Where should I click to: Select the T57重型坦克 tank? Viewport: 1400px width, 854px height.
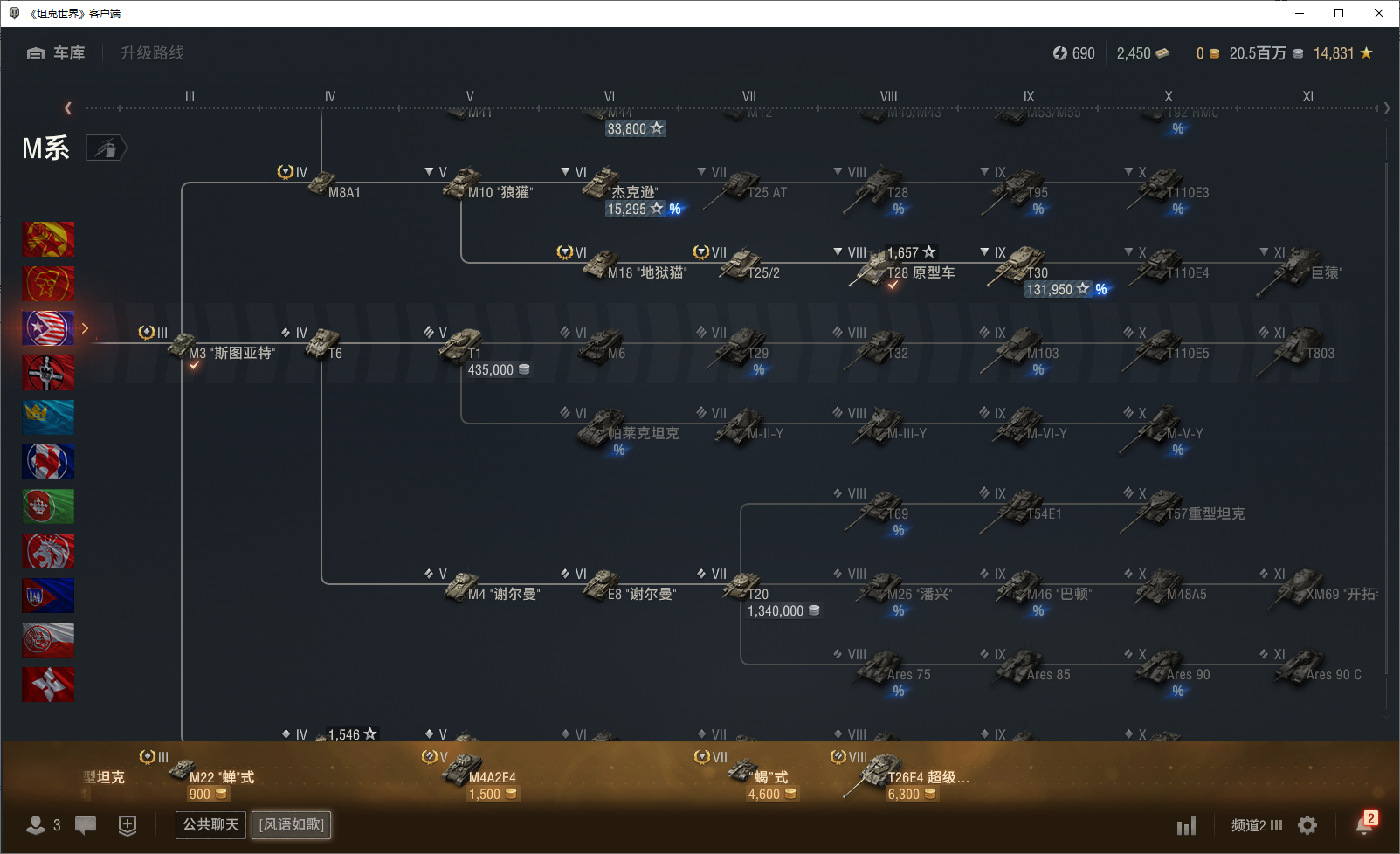point(1184,512)
